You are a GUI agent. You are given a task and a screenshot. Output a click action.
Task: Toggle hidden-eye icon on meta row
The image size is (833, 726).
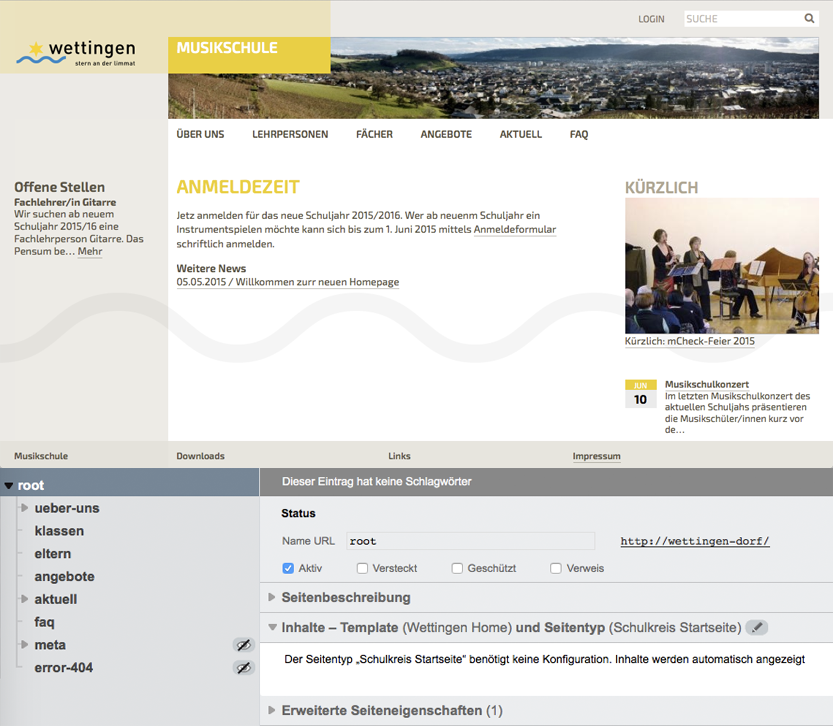click(243, 645)
